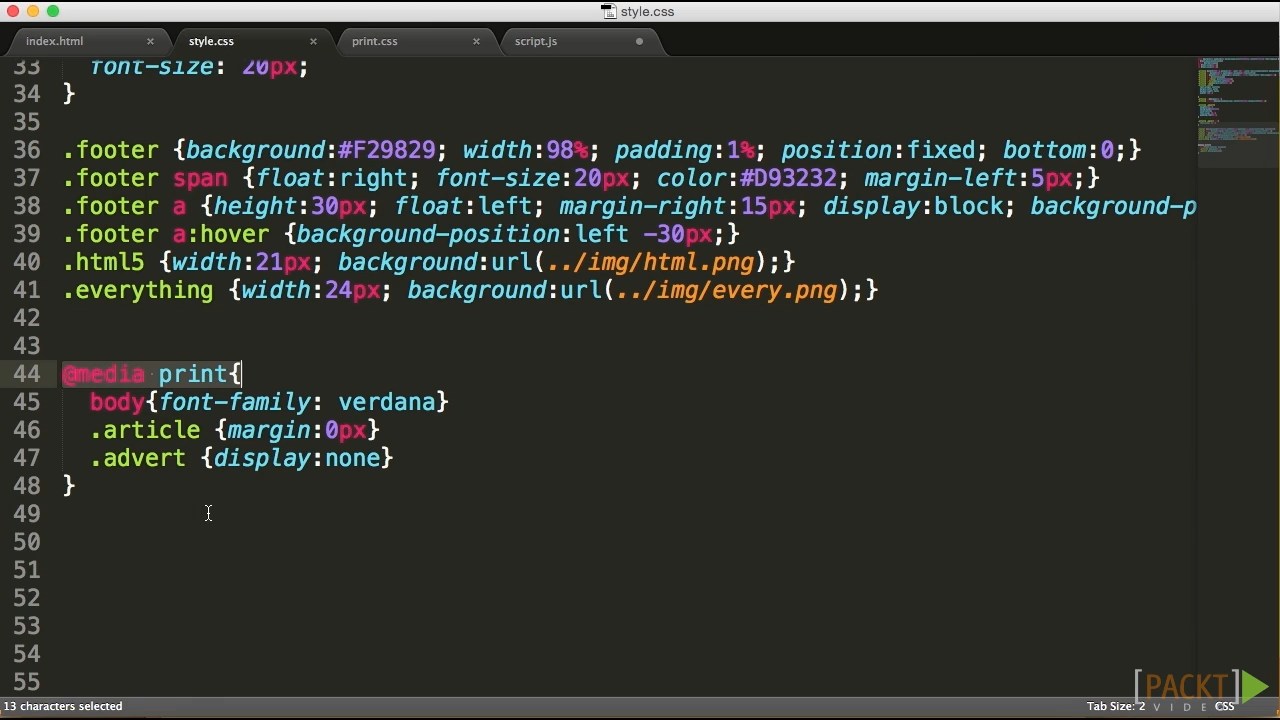This screenshot has width=1280, height=720.
Task: Click line number 48 in gutter
Action: (x=27, y=486)
